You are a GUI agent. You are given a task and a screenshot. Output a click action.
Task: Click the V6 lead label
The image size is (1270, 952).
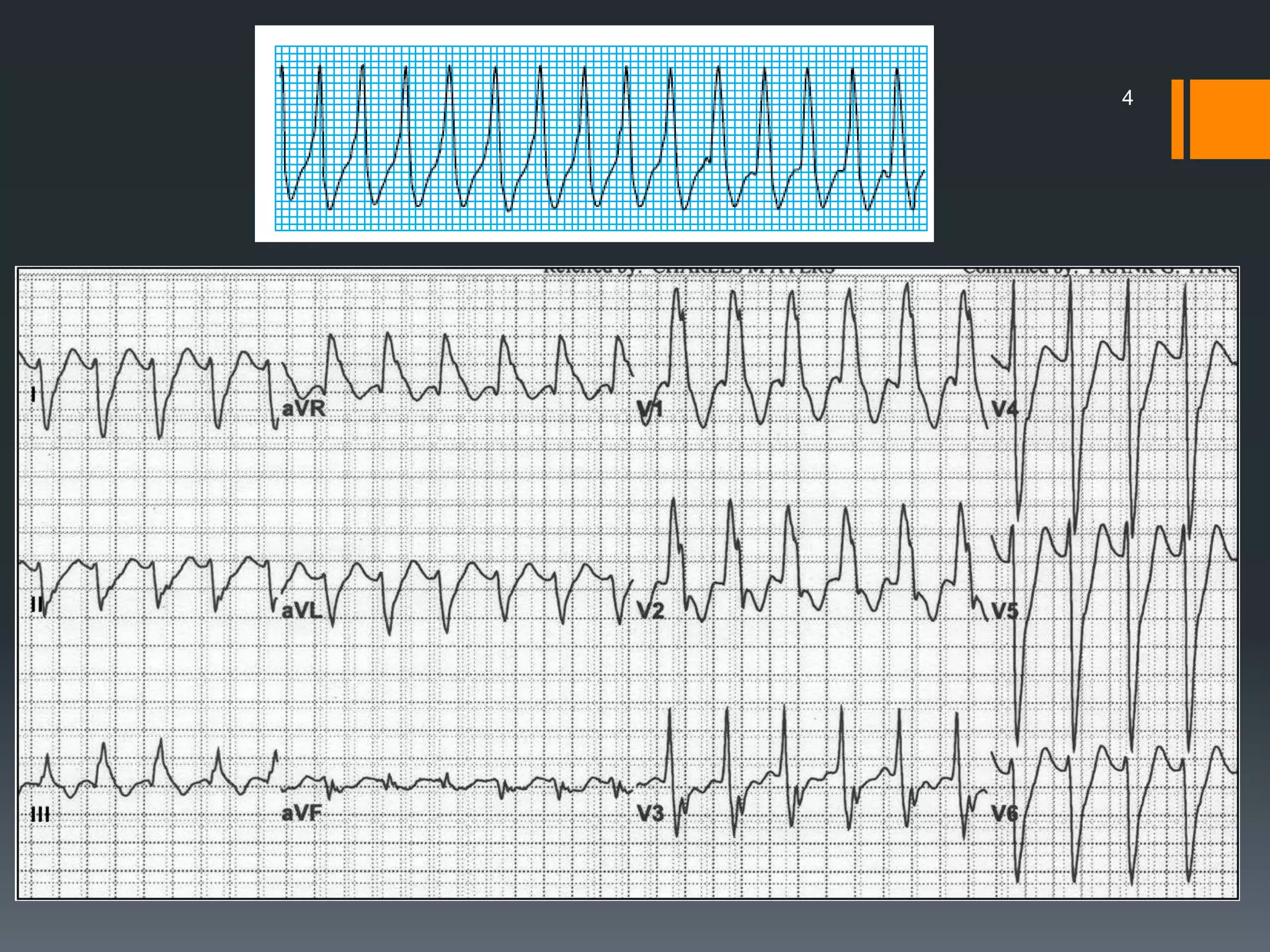(x=1005, y=813)
